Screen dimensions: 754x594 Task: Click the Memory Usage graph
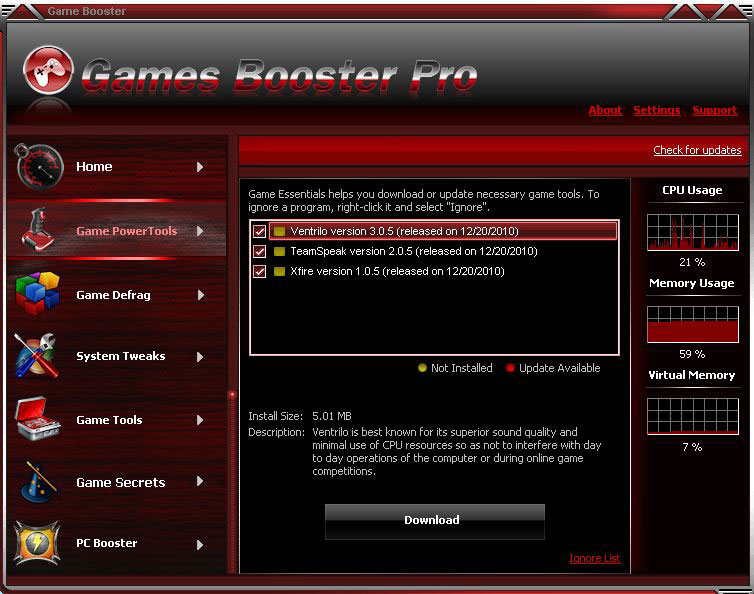[x=692, y=324]
